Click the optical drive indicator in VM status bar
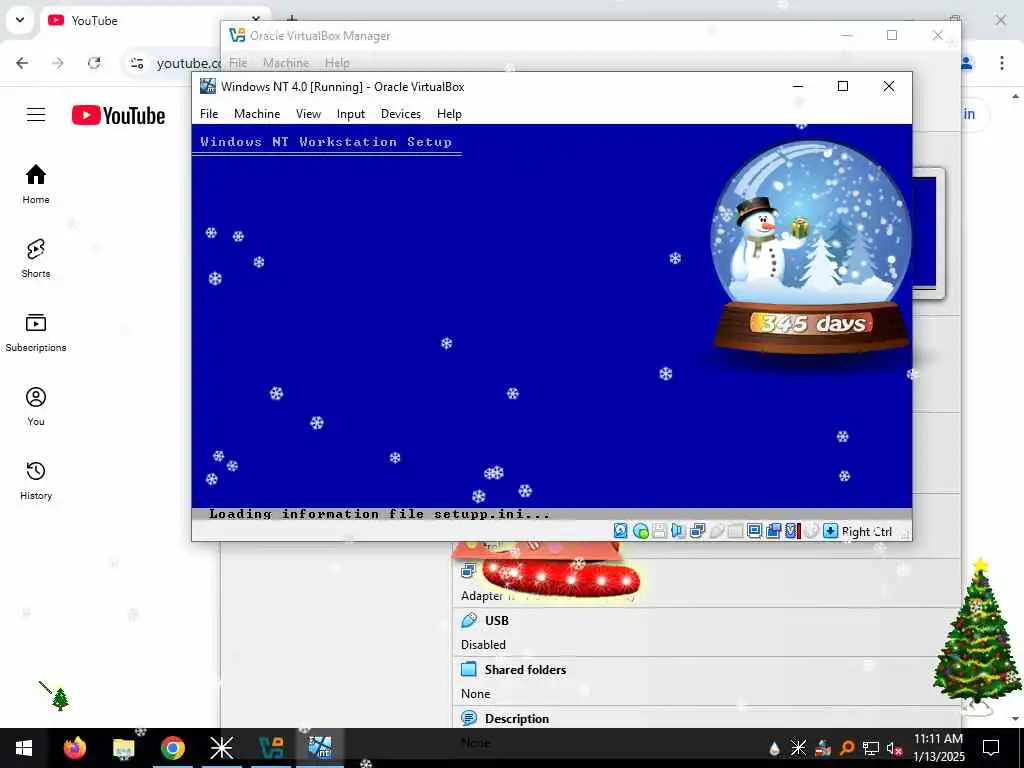Image resolution: width=1024 pixels, height=768 pixels. pyautogui.click(x=641, y=531)
